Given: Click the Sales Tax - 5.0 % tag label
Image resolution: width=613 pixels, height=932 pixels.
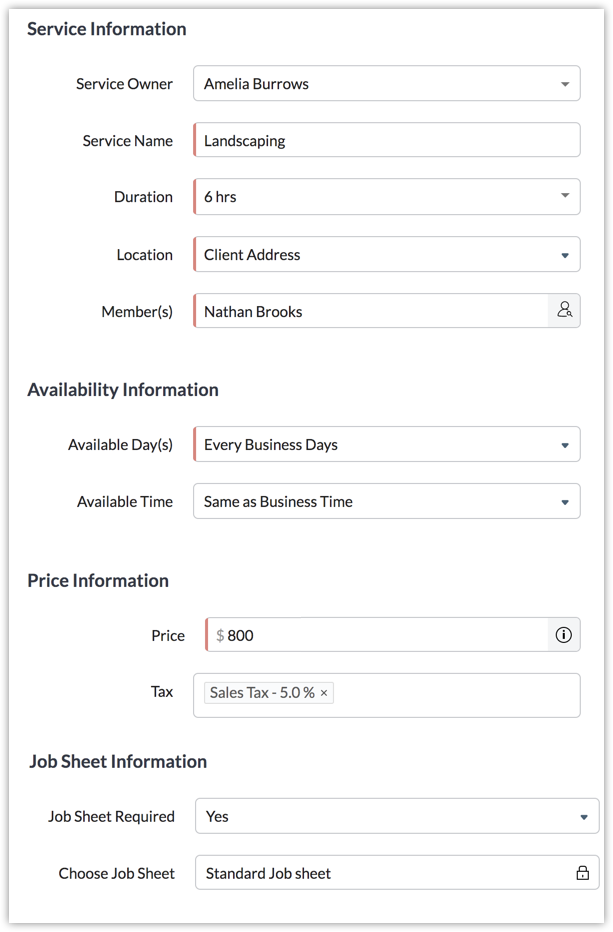Looking at the screenshot, I should coord(262,693).
